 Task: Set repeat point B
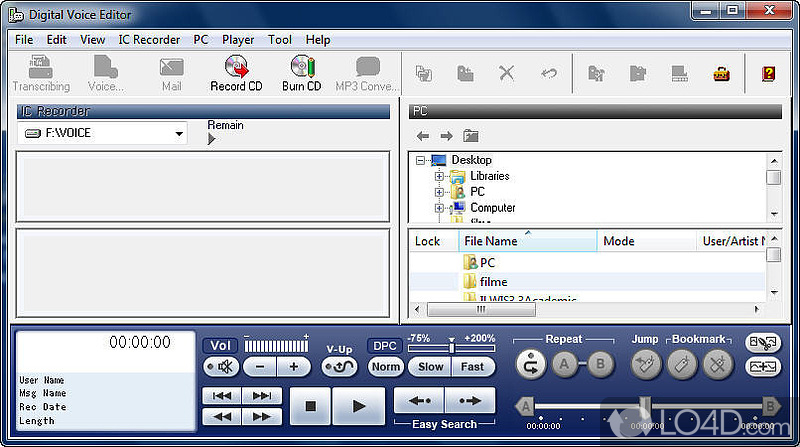pyautogui.click(x=601, y=364)
